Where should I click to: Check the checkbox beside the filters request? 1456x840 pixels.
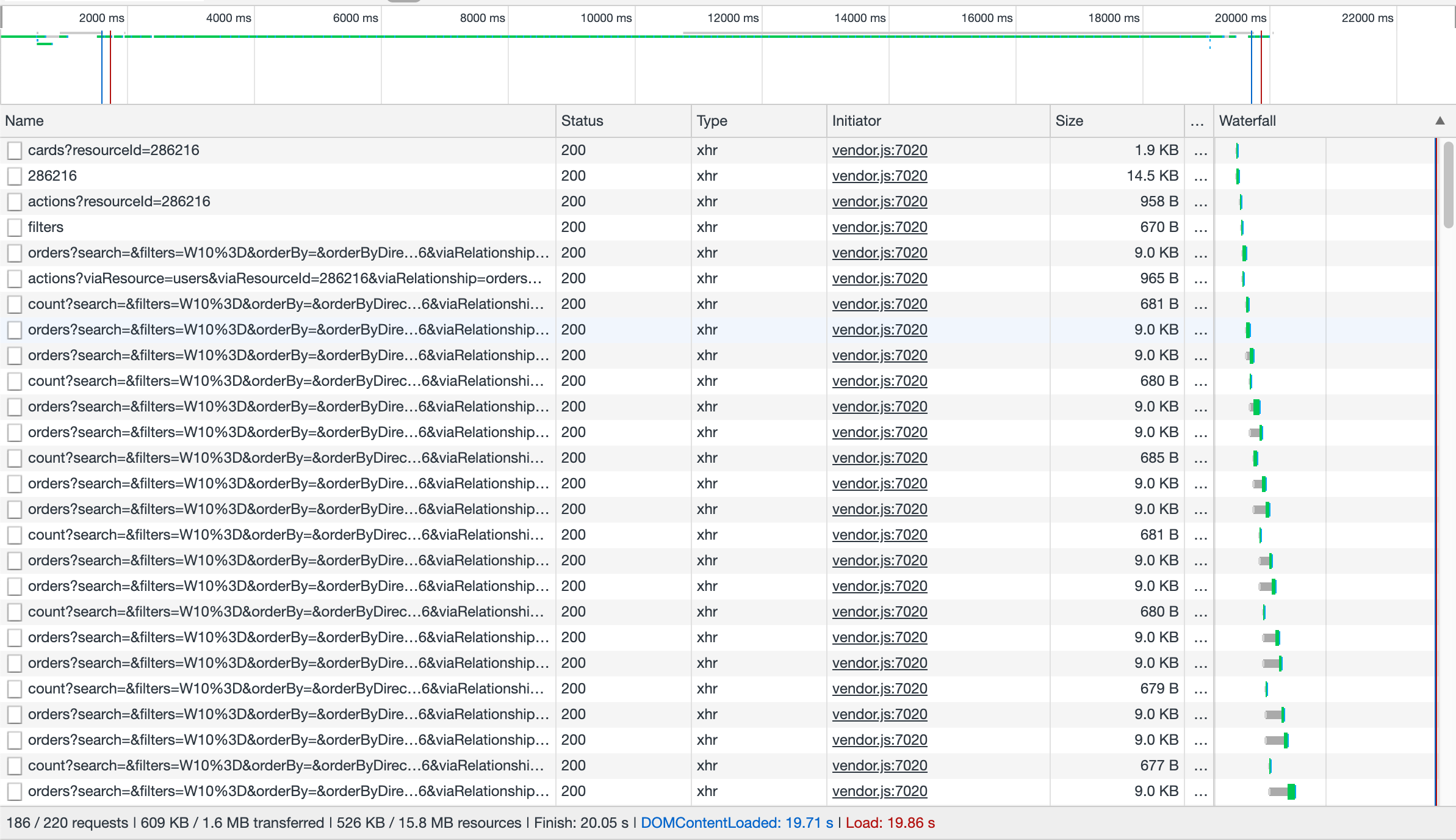15,226
